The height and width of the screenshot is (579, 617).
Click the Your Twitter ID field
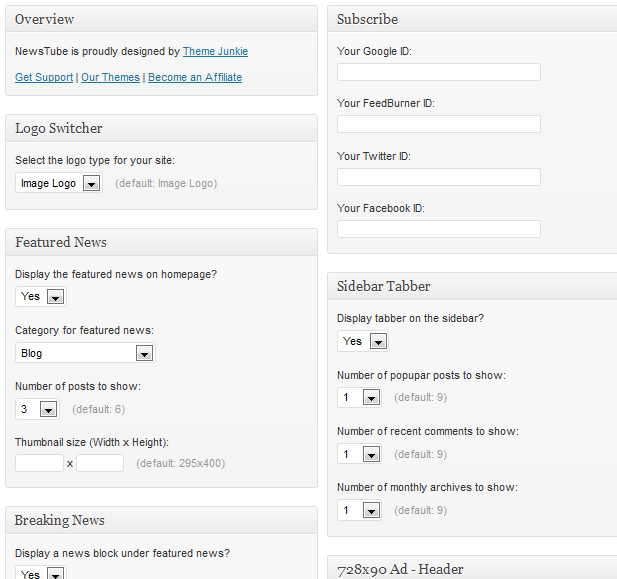[439, 177]
